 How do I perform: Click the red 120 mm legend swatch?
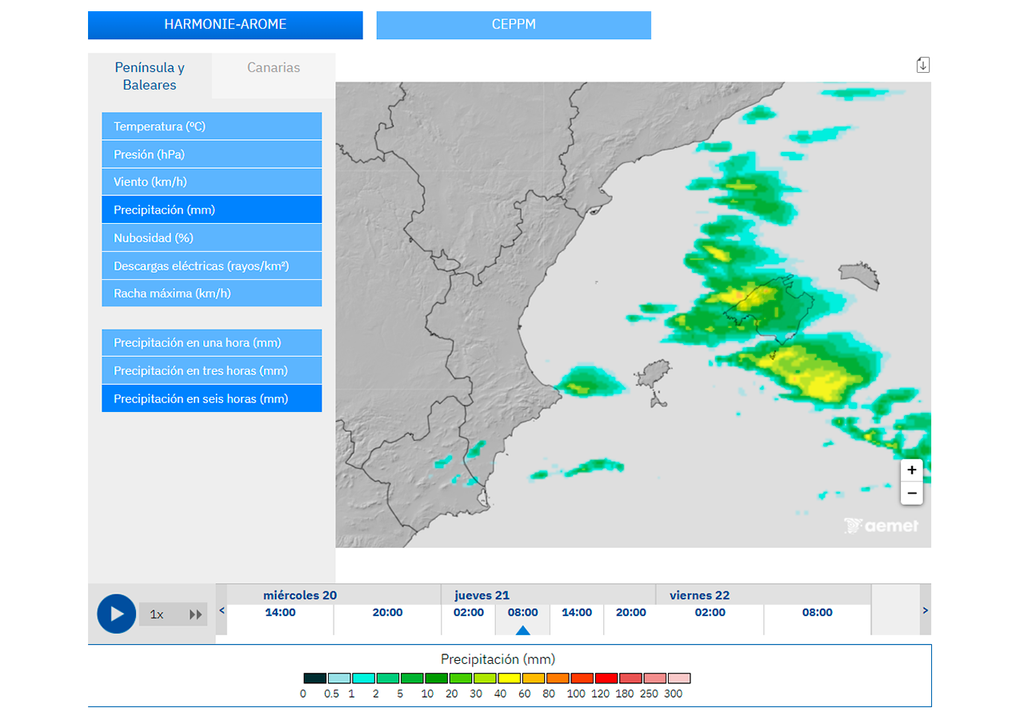(x=606, y=678)
